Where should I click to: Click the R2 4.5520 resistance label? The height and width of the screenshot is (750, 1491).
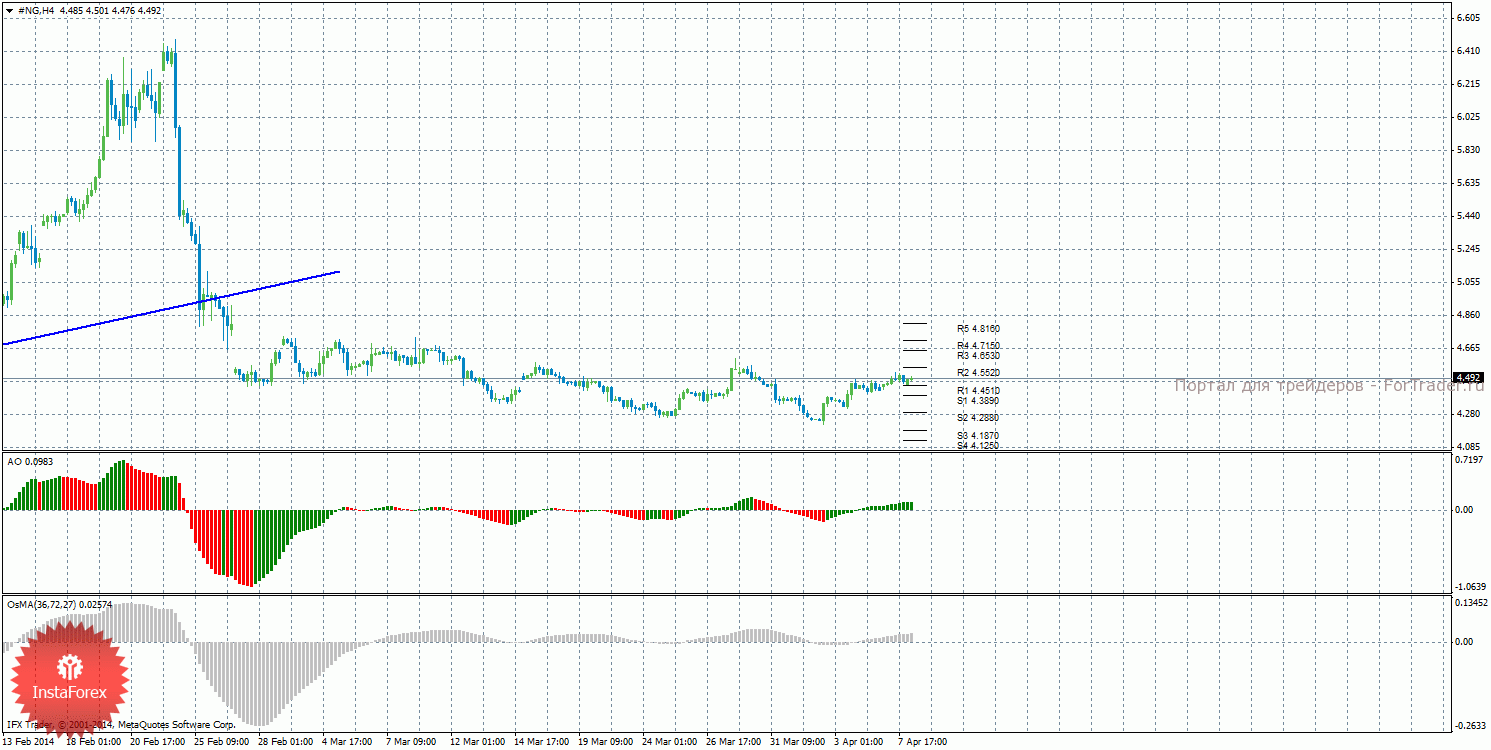click(978, 373)
